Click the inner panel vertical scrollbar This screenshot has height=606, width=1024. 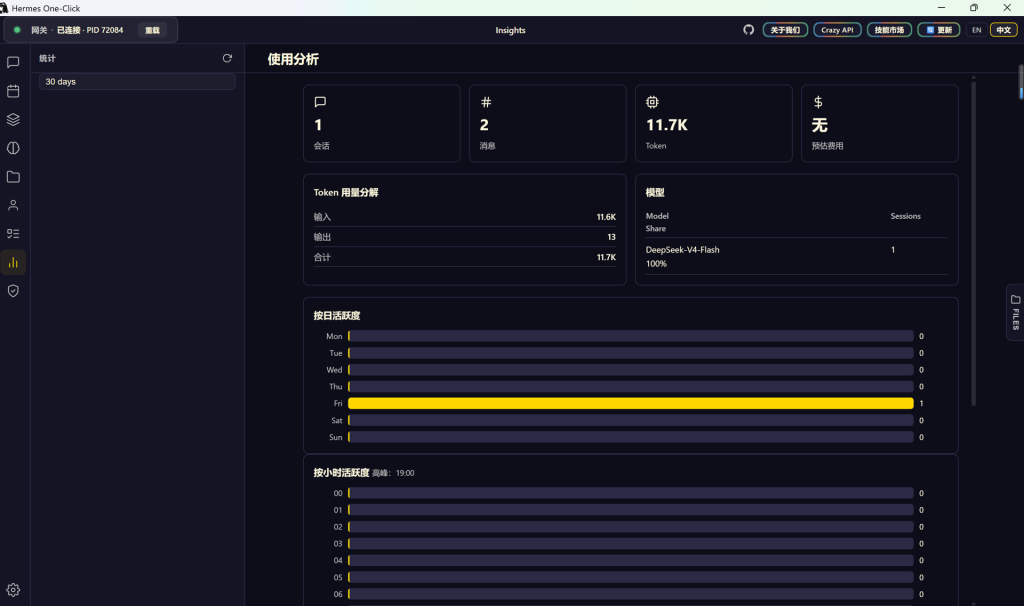[973, 242]
